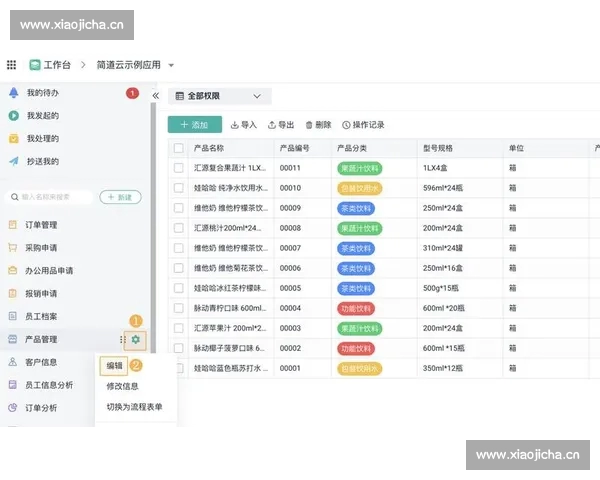The image size is (600, 480).
Task: Check the row 00007 checkbox
Action: [179, 248]
